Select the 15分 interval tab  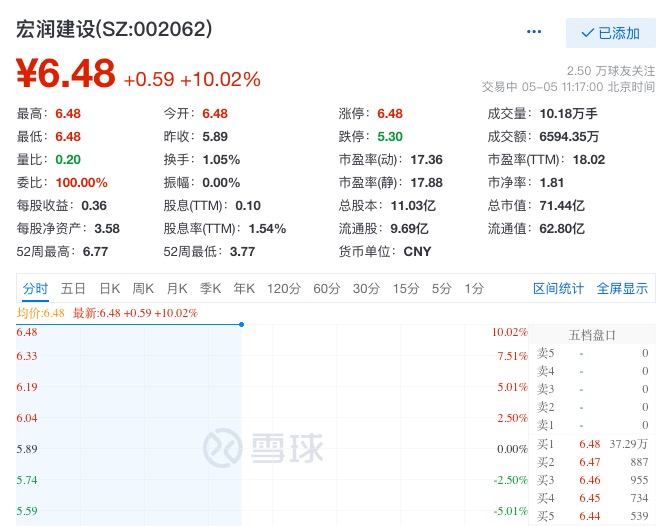[406, 288]
